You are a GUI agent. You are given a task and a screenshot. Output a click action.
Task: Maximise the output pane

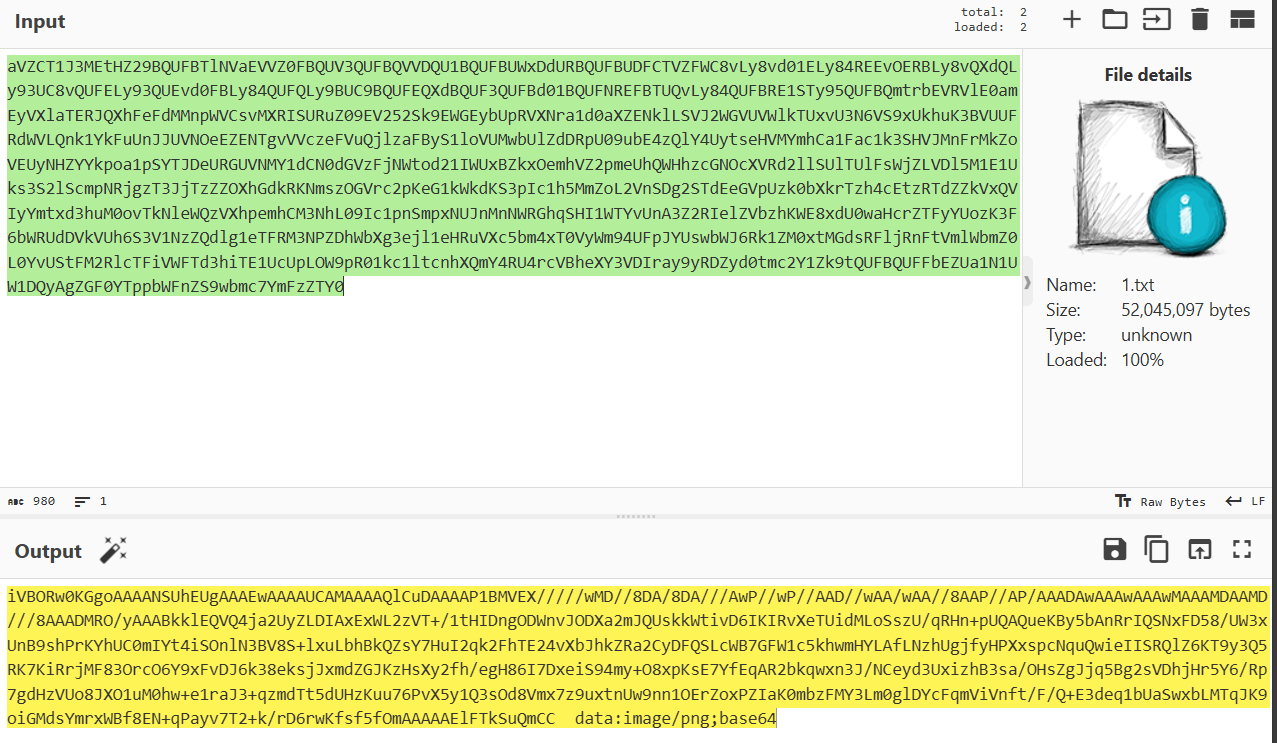(1242, 549)
